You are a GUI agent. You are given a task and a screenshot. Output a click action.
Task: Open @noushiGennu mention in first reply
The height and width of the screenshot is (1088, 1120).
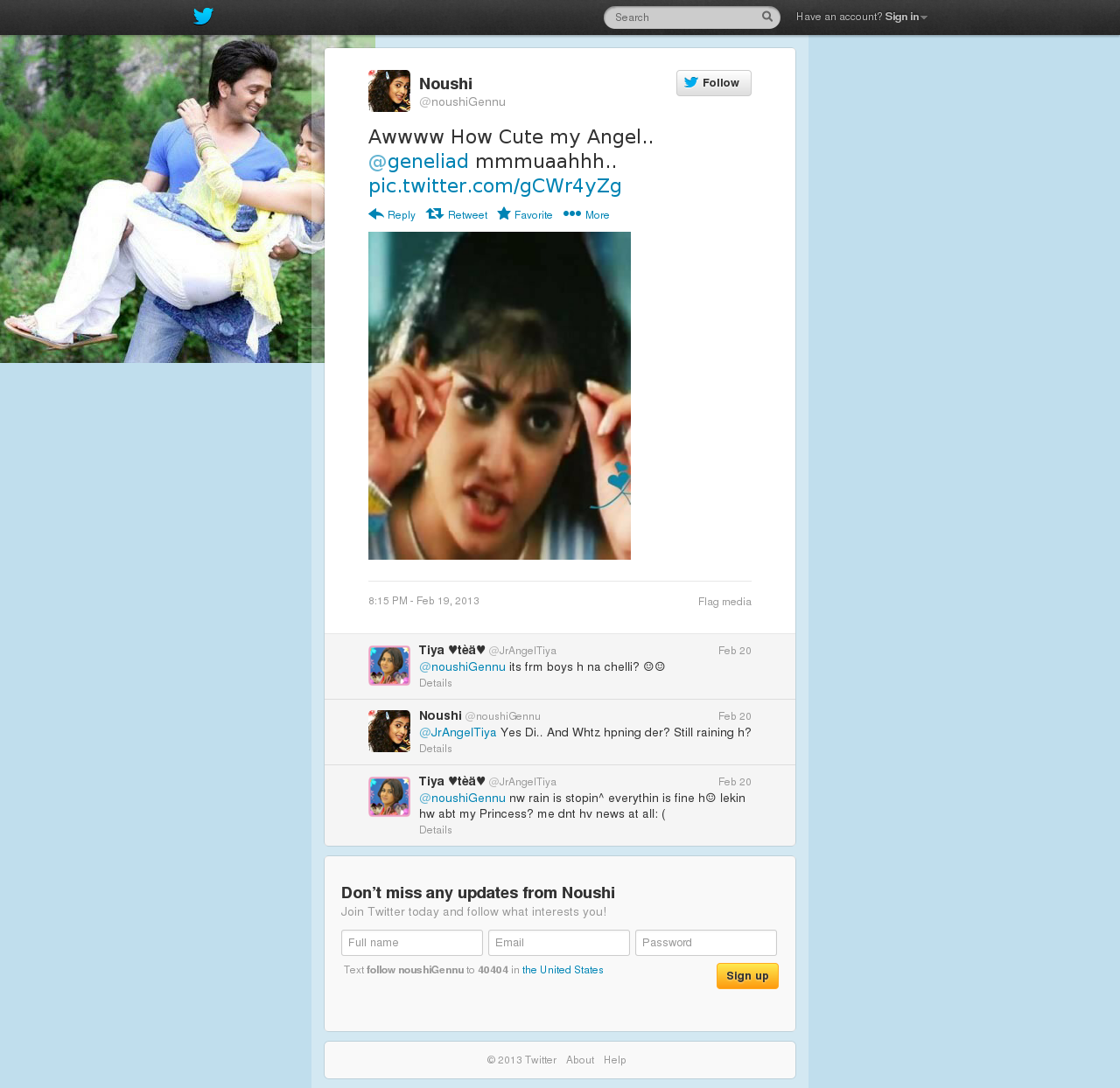tap(462, 667)
